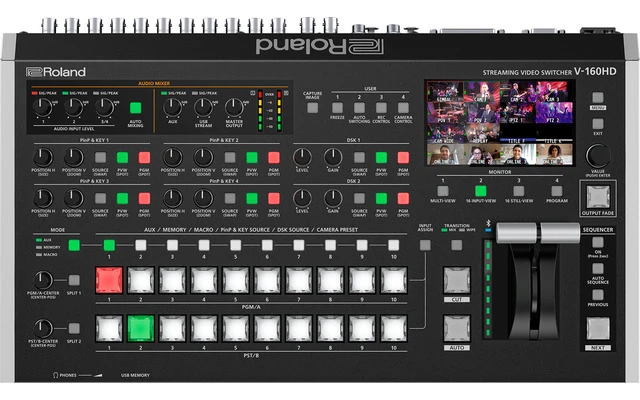Hit the AUTO transition button
Viewport: 640px width, 400px height.
[x=457, y=329]
